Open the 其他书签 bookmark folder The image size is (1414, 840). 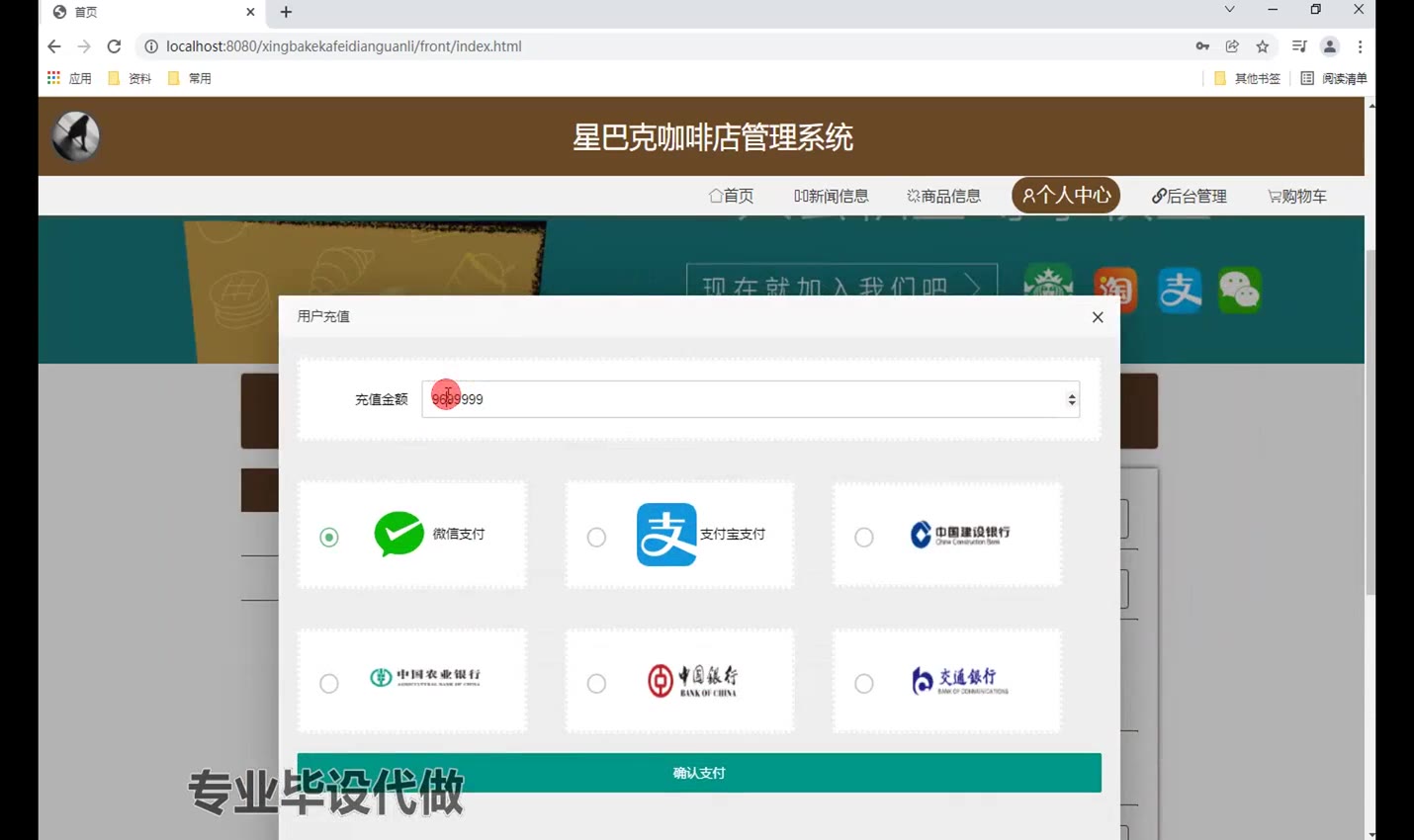(x=1247, y=78)
